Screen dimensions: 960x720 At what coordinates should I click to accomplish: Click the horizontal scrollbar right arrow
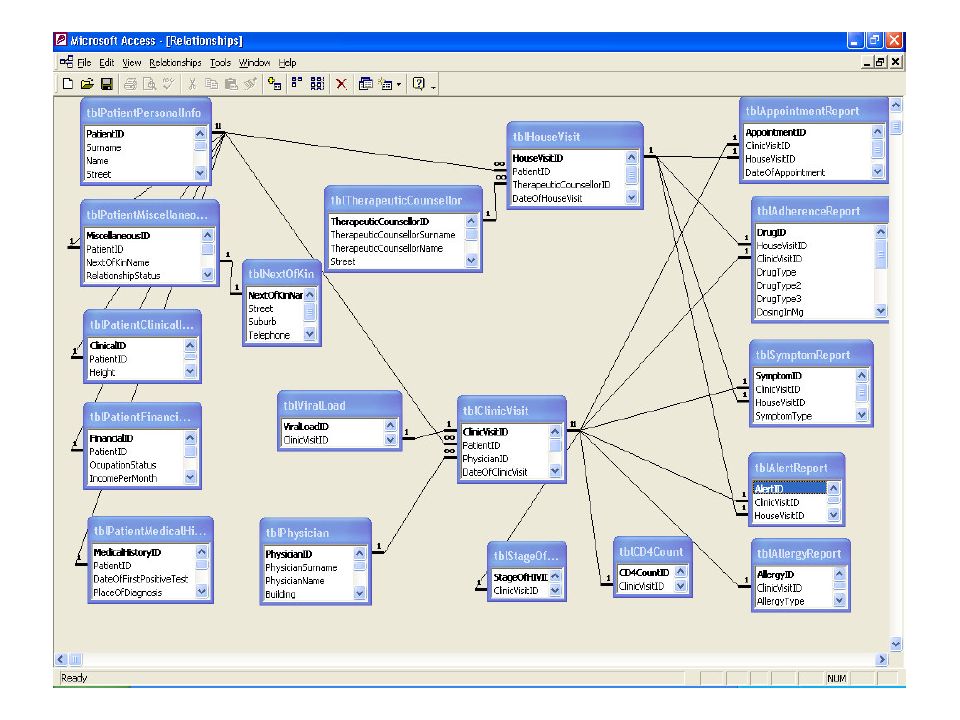pyautogui.click(x=882, y=659)
